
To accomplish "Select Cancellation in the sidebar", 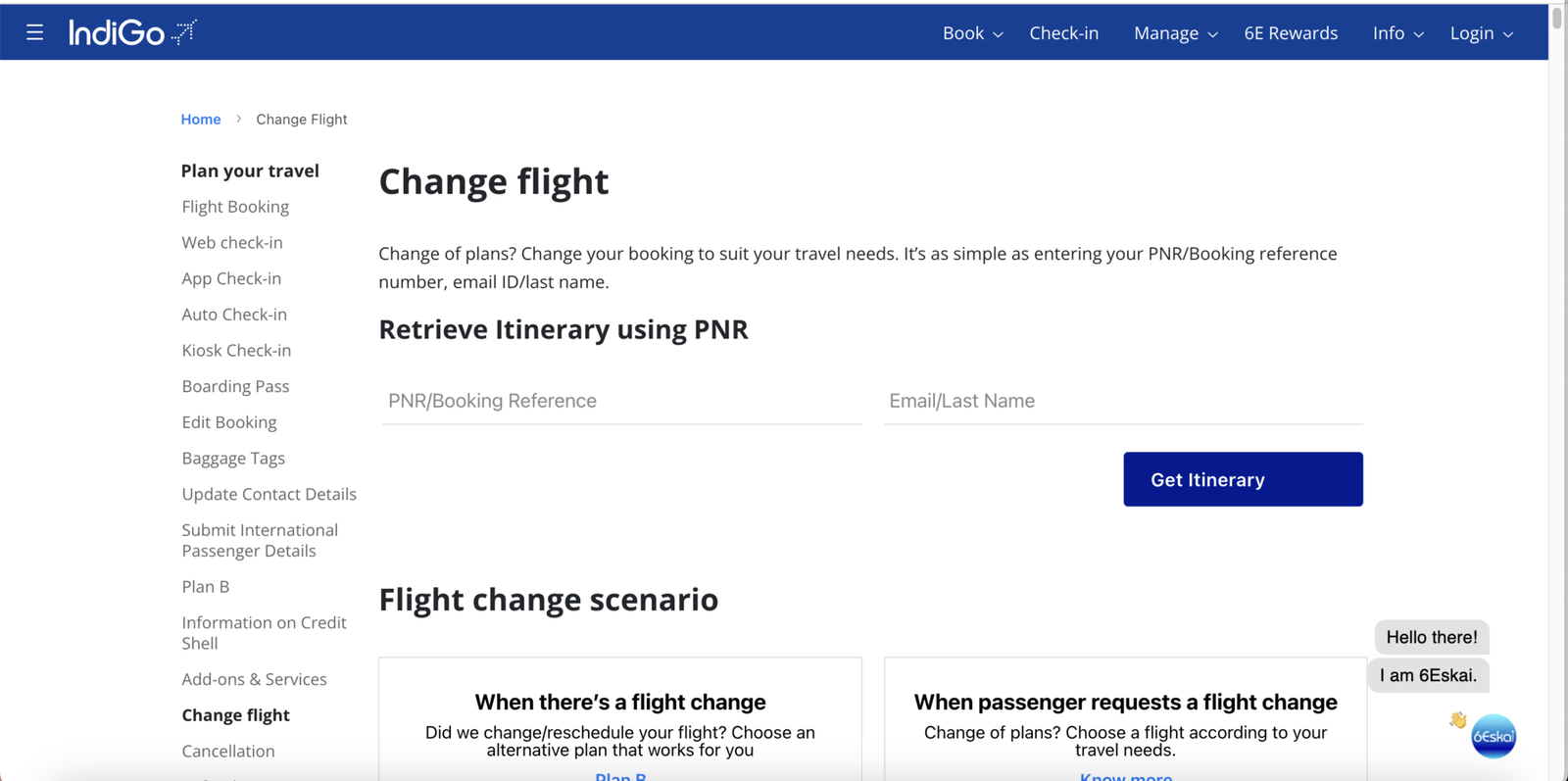I will pos(227,751).
